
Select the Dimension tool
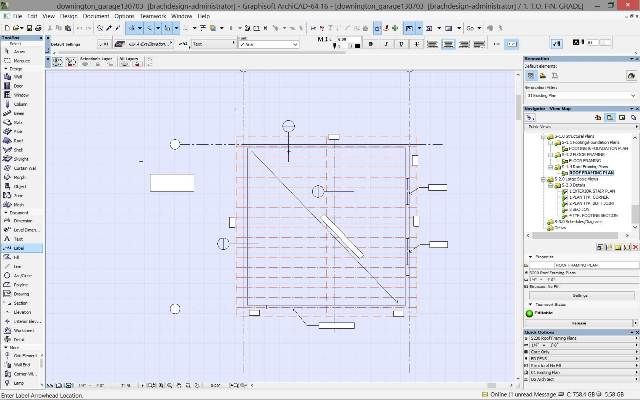tap(22, 220)
